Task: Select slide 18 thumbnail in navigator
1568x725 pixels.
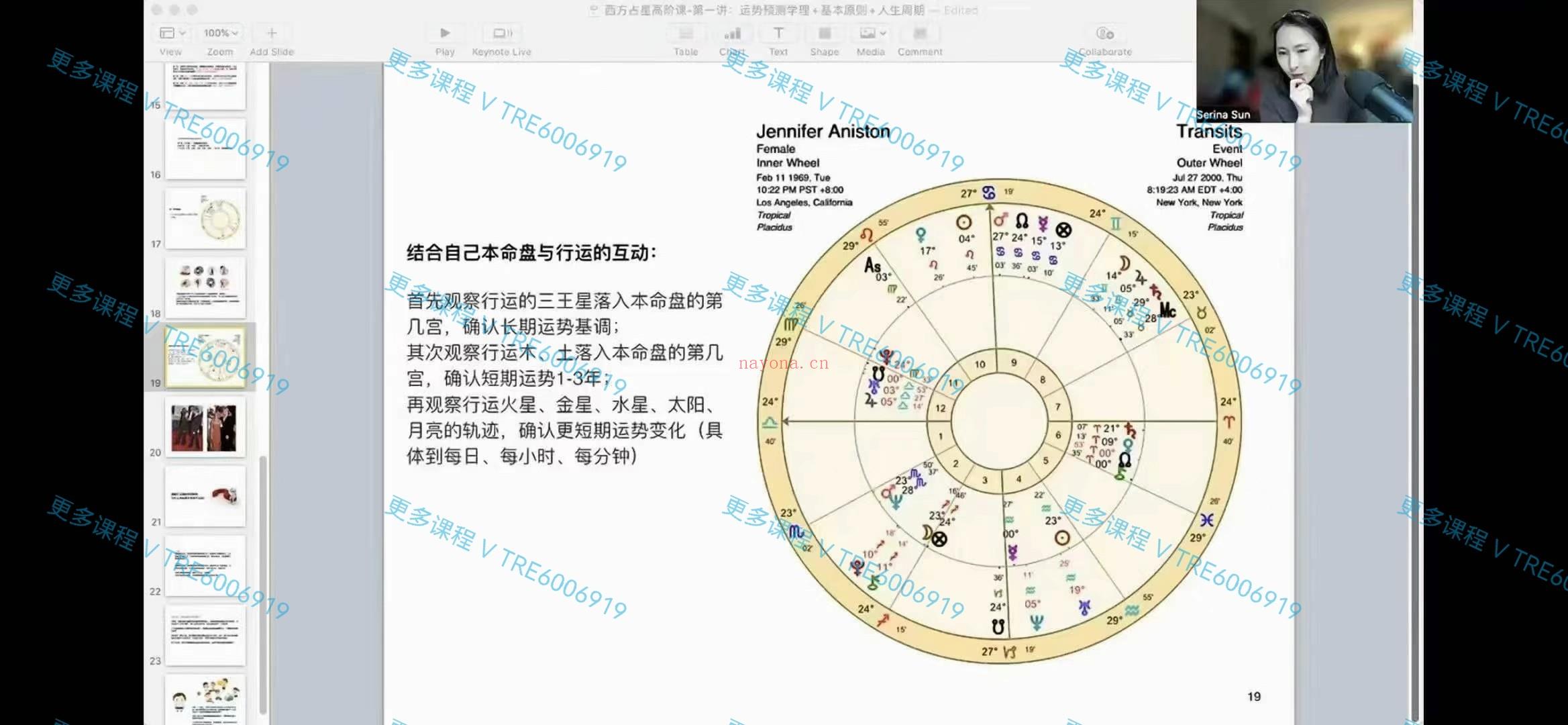Action: (x=205, y=287)
